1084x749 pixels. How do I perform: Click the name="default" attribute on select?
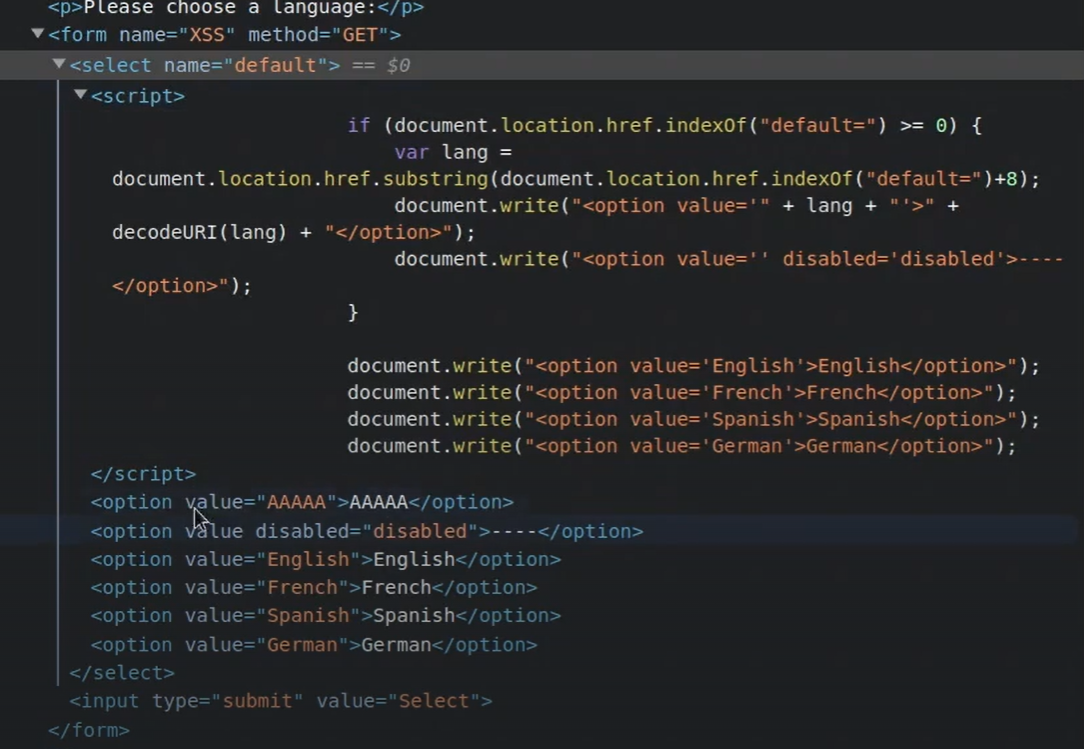(245, 64)
